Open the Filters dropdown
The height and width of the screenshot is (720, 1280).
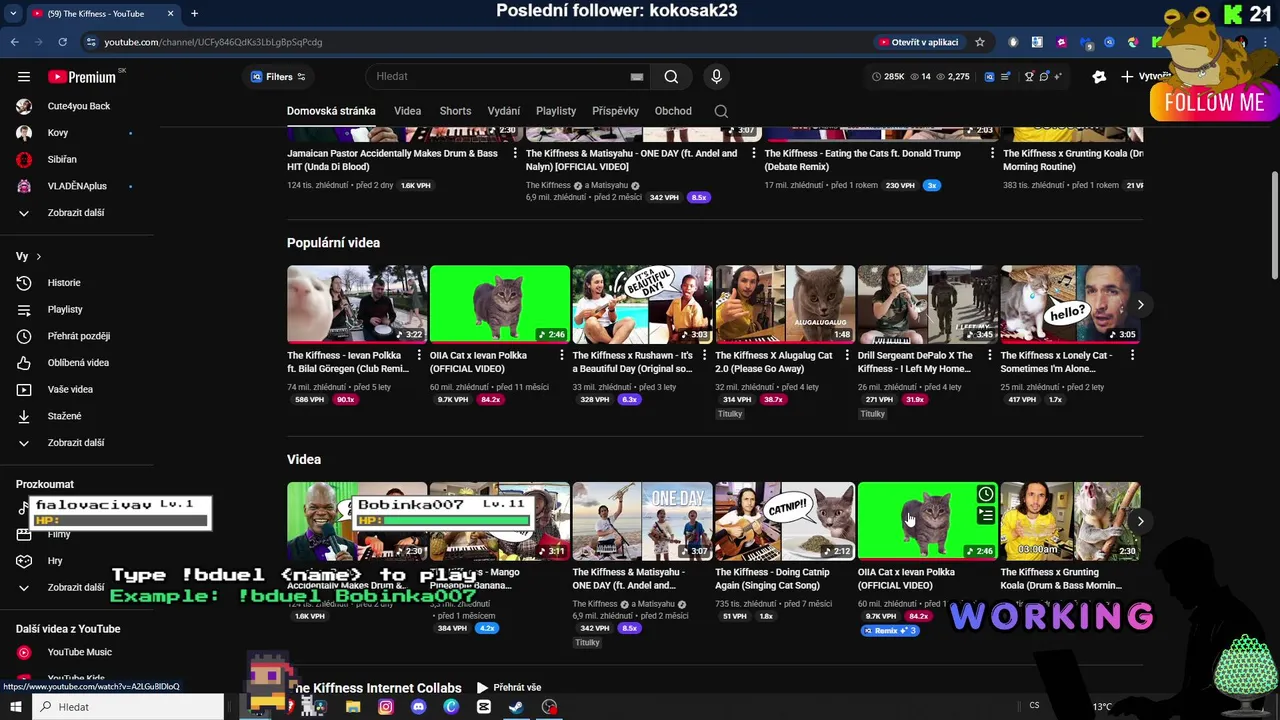pyautogui.click(x=279, y=77)
